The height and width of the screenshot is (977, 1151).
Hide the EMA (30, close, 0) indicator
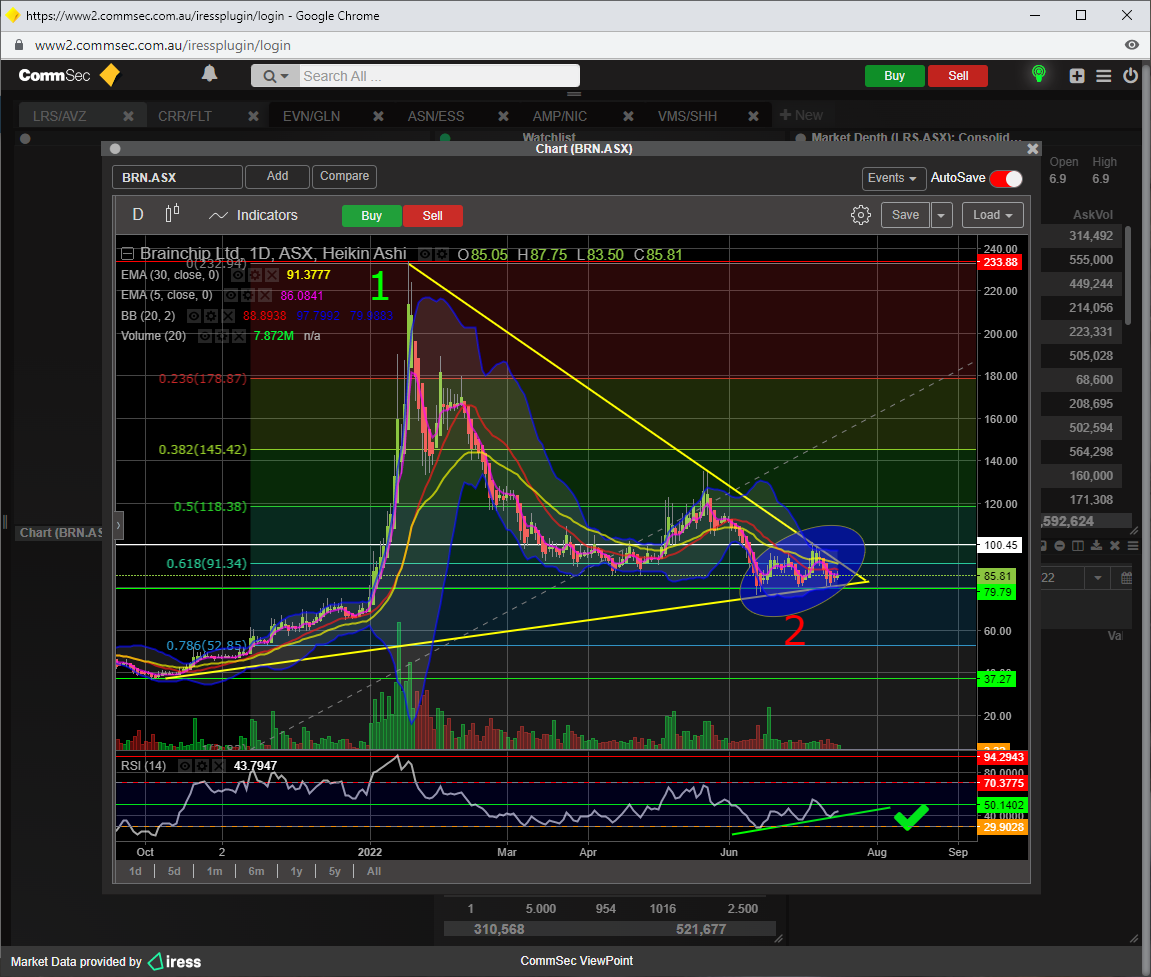[x=238, y=274]
